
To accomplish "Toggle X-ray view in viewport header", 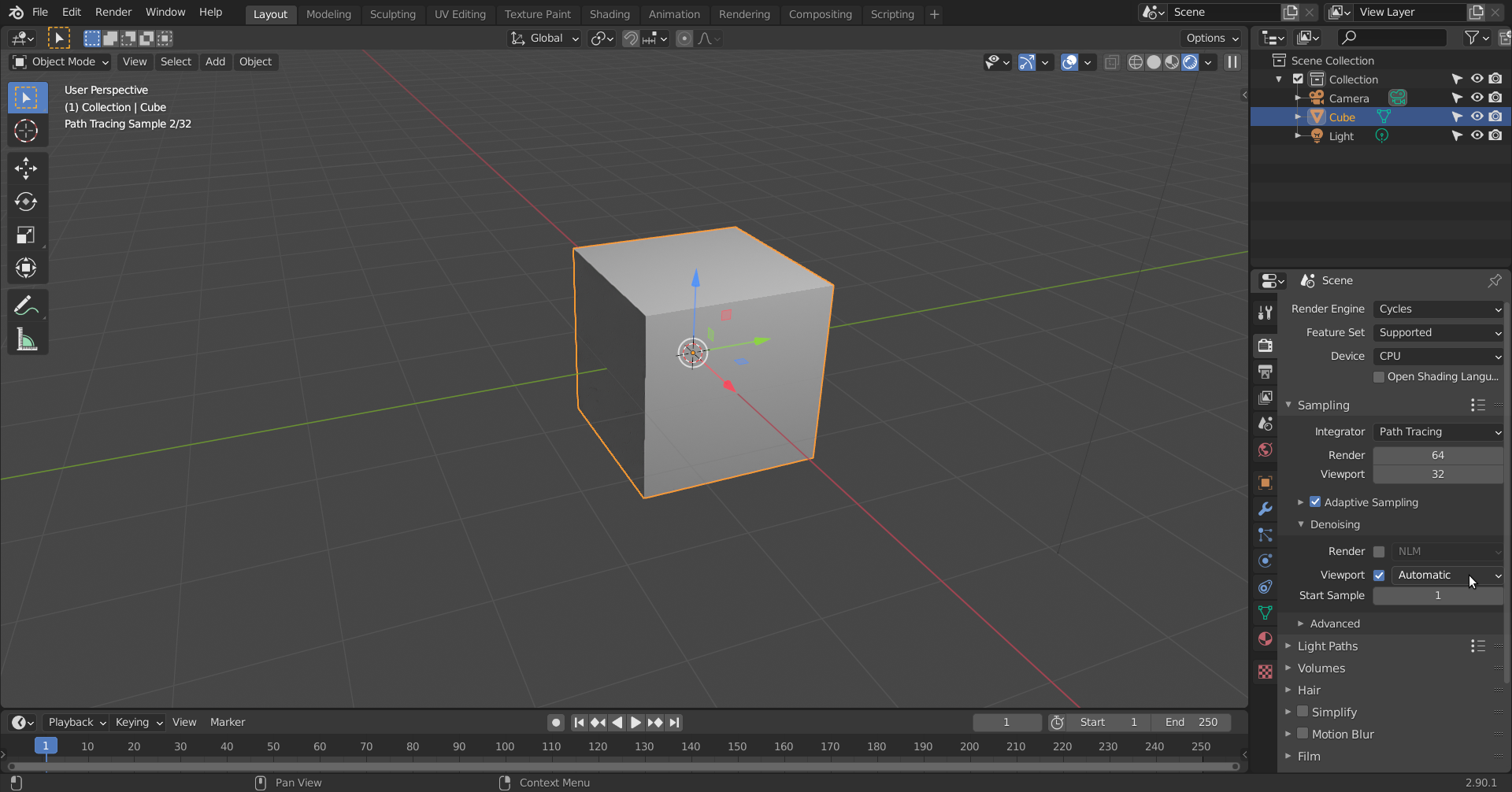I will click(1111, 62).
